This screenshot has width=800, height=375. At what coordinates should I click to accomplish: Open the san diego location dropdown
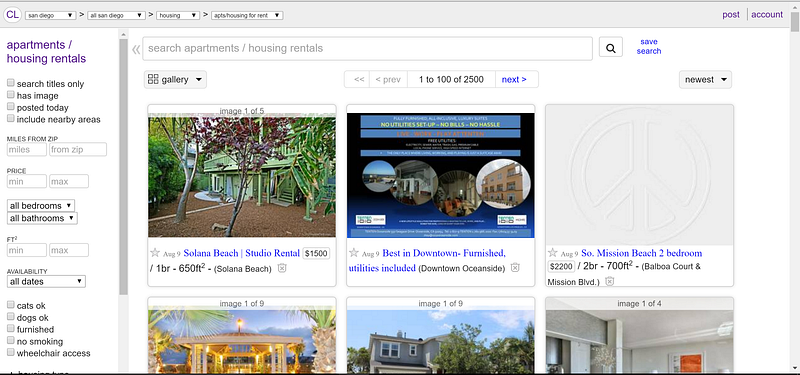tap(51, 15)
